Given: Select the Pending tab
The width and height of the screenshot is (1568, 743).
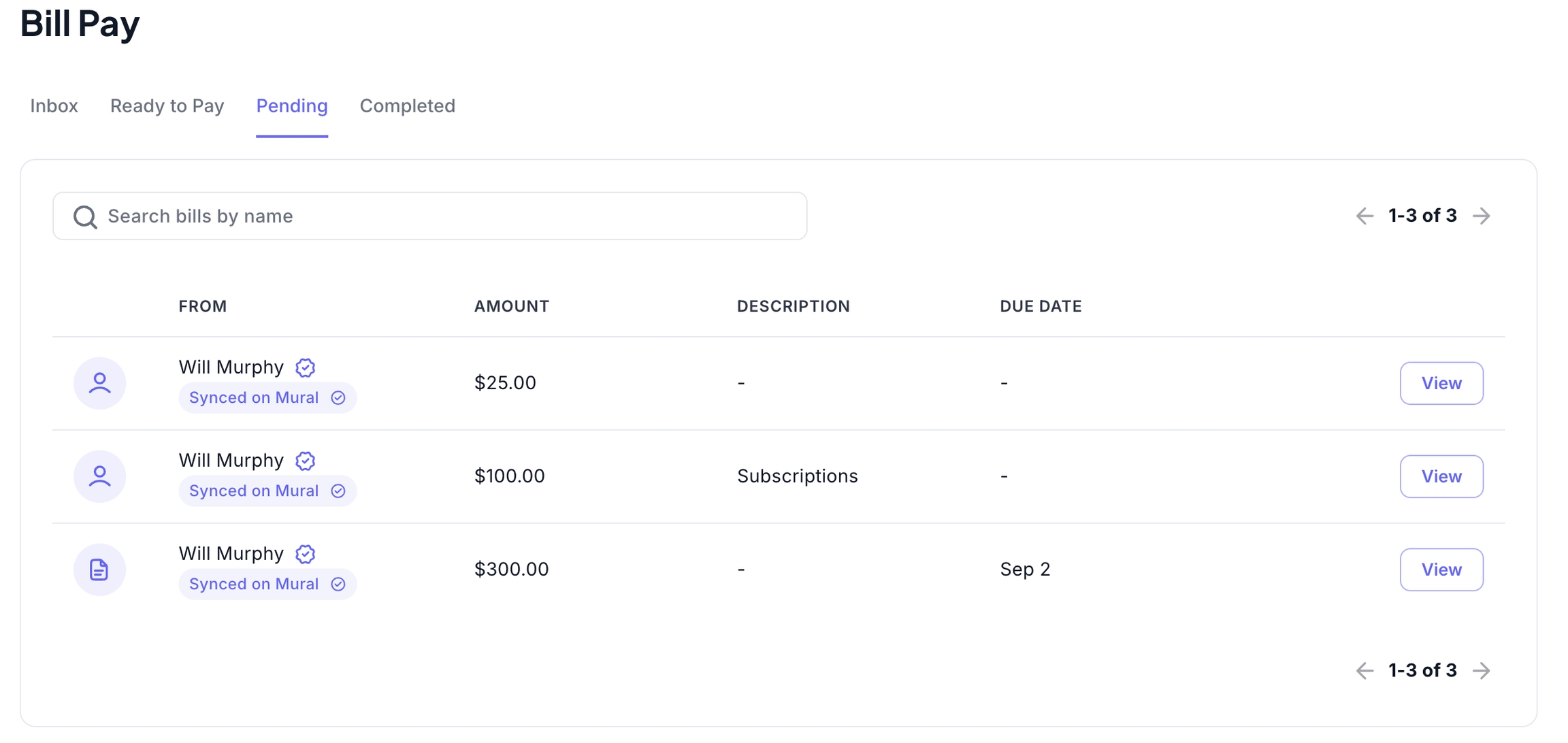Looking at the screenshot, I should (x=292, y=106).
